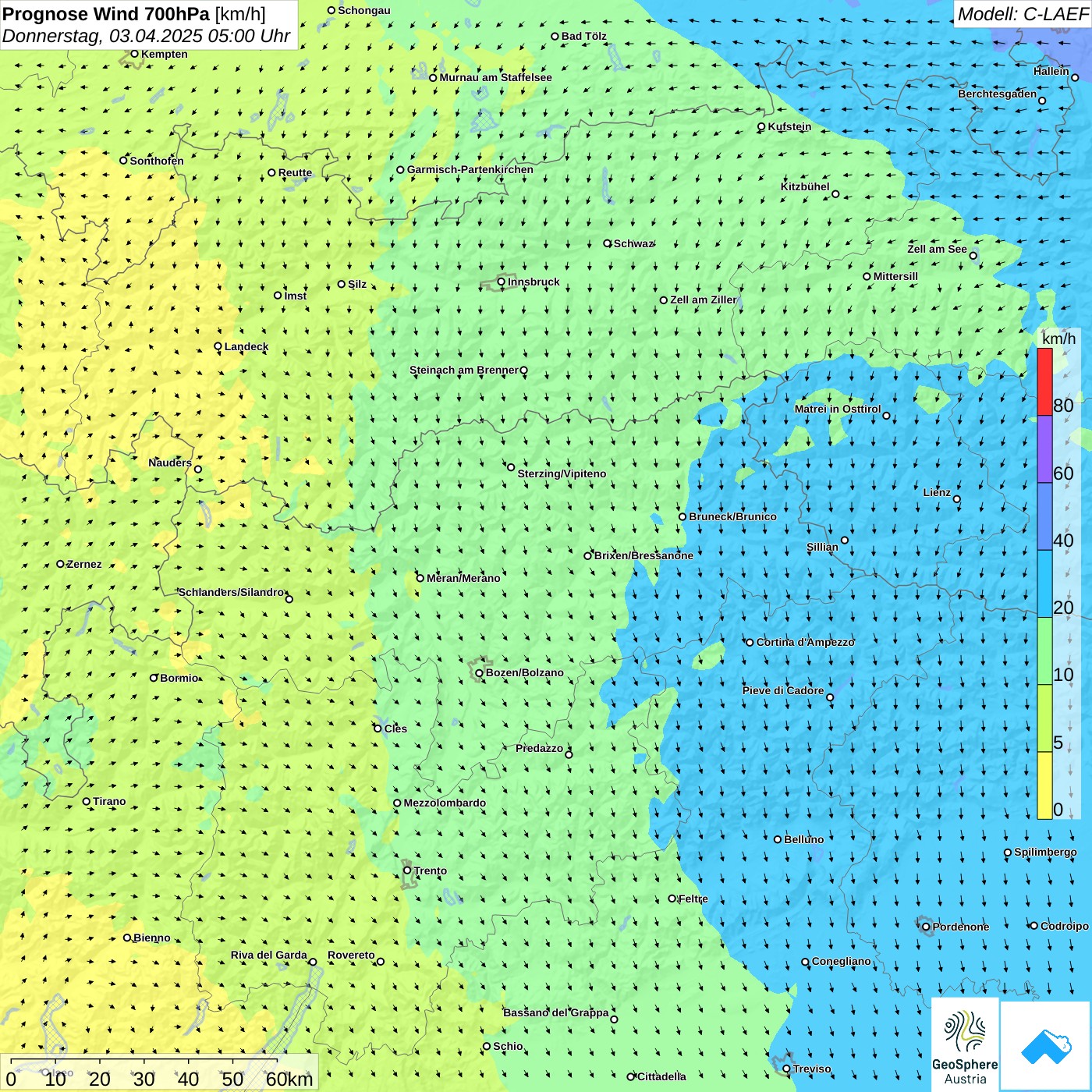This screenshot has width=1092, height=1092.
Task: Click the Cortina d'Ampezzo label
Action: 805,642
